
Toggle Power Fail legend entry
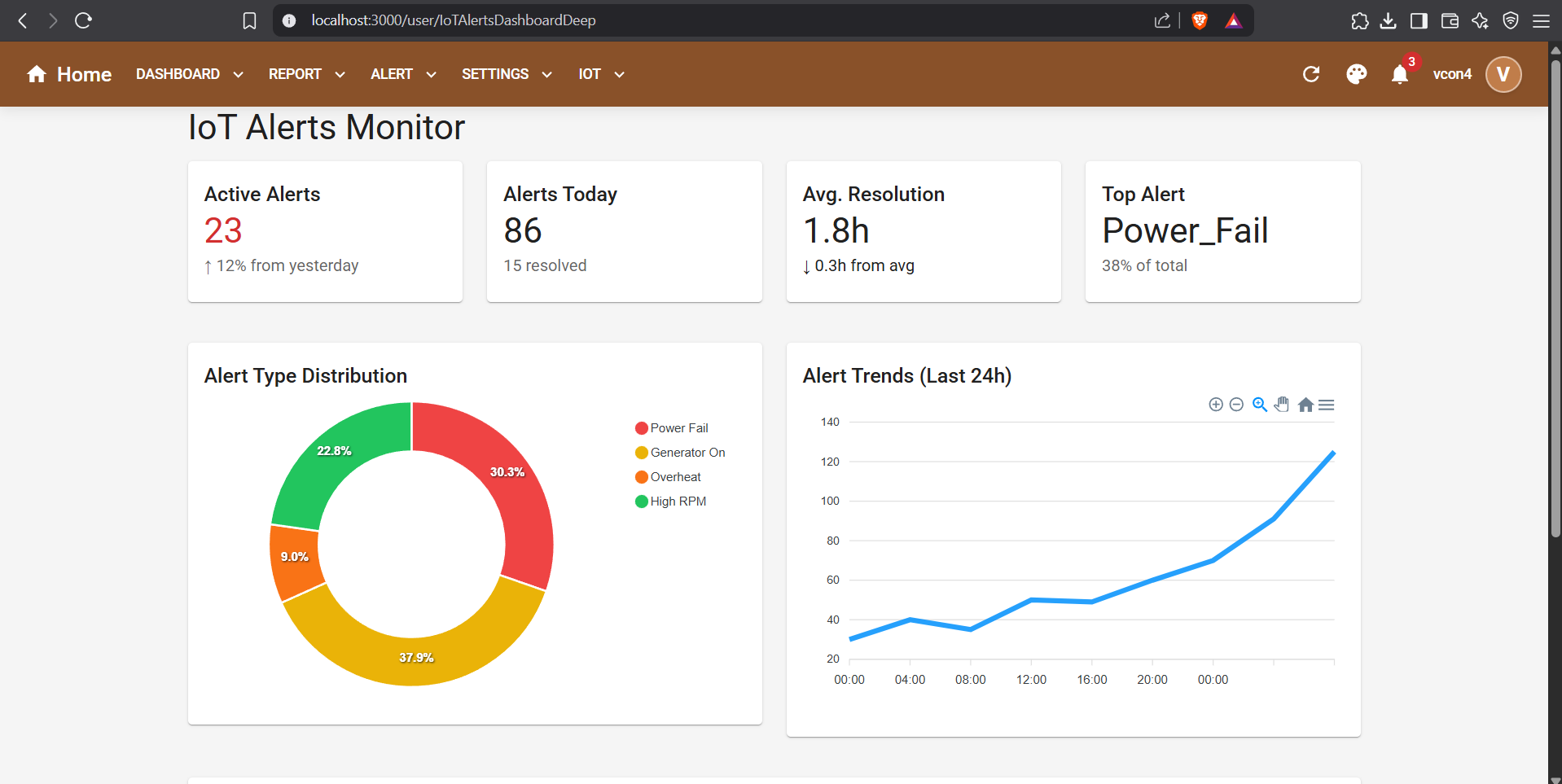672,428
